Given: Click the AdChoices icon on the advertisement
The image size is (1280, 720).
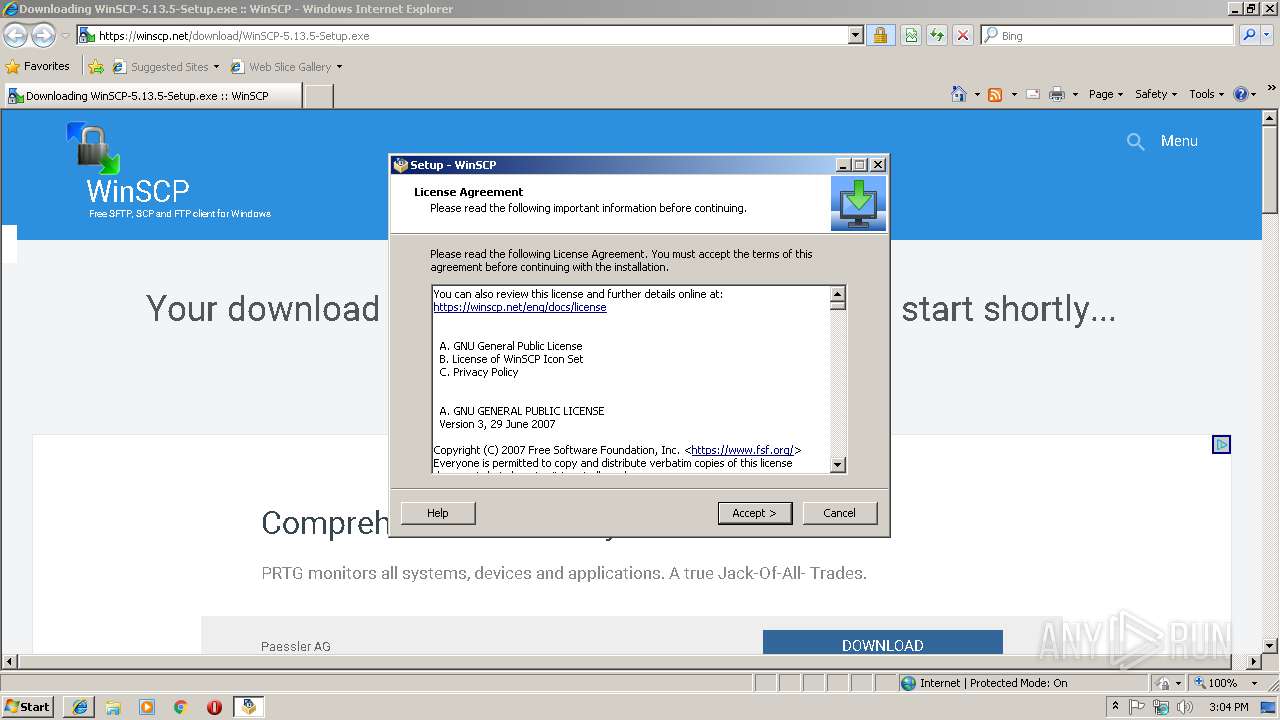Looking at the screenshot, I should tap(1221, 444).
